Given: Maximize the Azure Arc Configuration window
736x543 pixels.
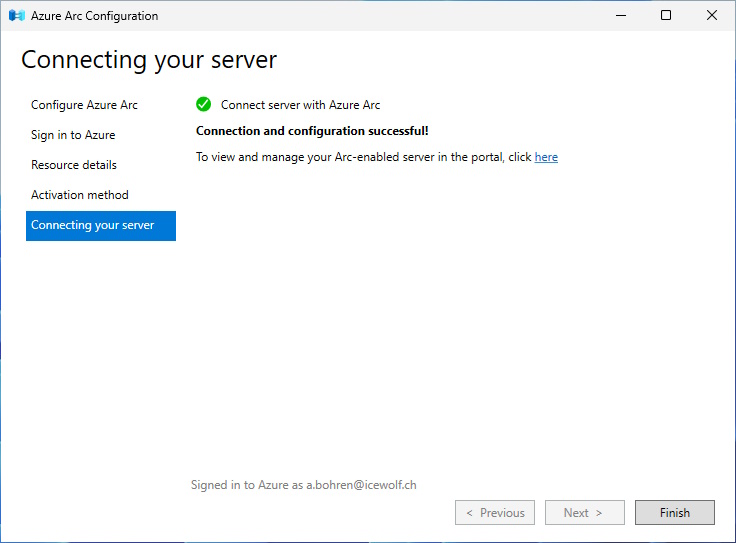Looking at the screenshot, I should pyautogui.click(x=666, y=15).
